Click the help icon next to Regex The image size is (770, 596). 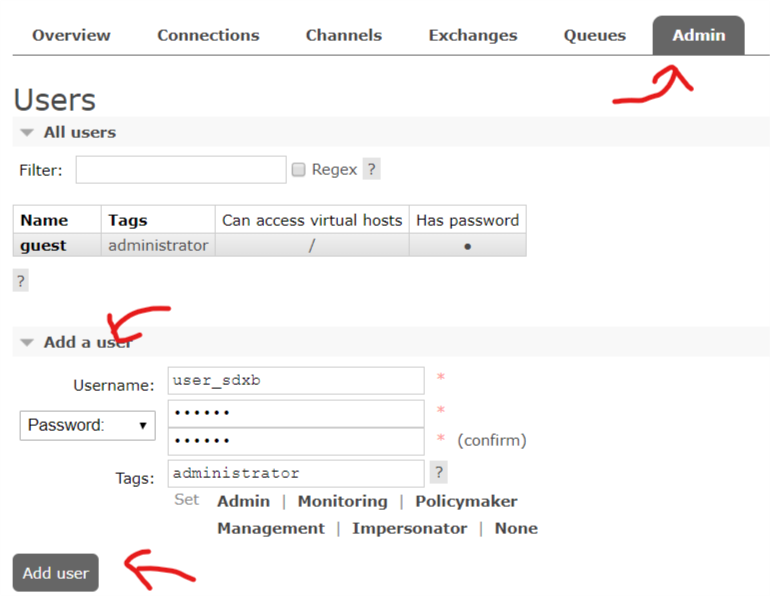pyautogui.click(x=371, y=170)
